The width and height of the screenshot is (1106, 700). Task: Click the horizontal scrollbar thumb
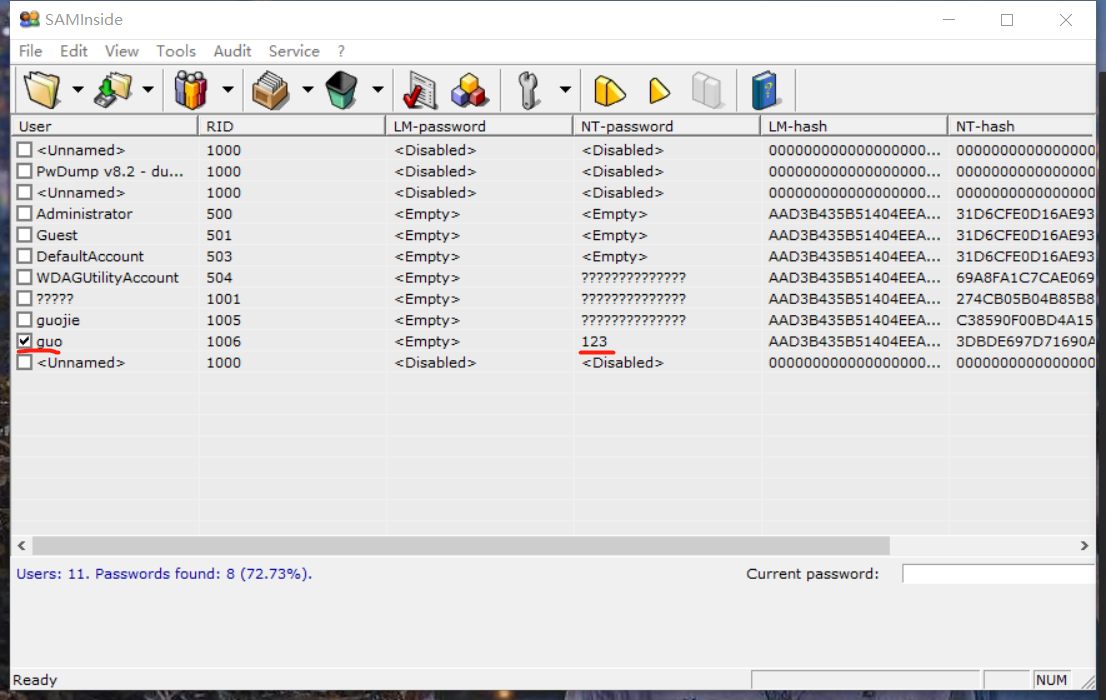[461, 545]
